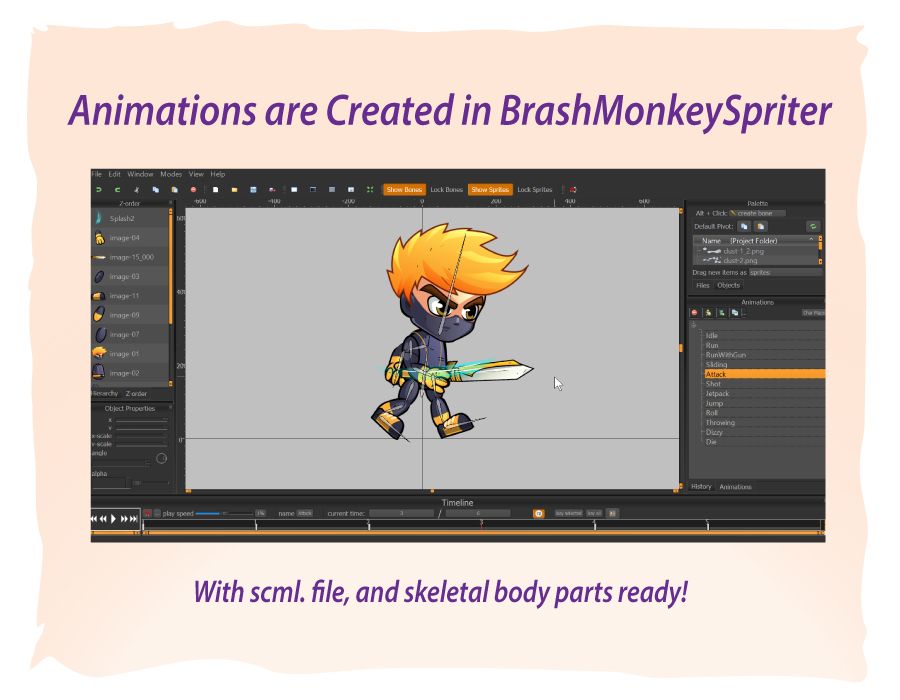Toggle Lock Bones
Screen dimensions: 900x700
(447, 189)
